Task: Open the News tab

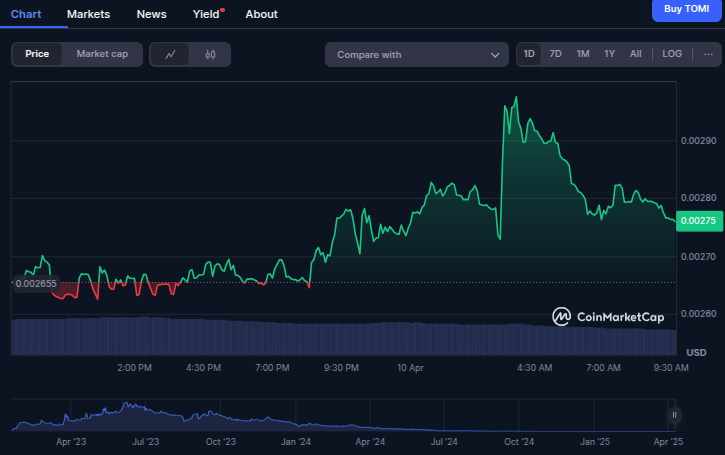Action: coord(152,14)
